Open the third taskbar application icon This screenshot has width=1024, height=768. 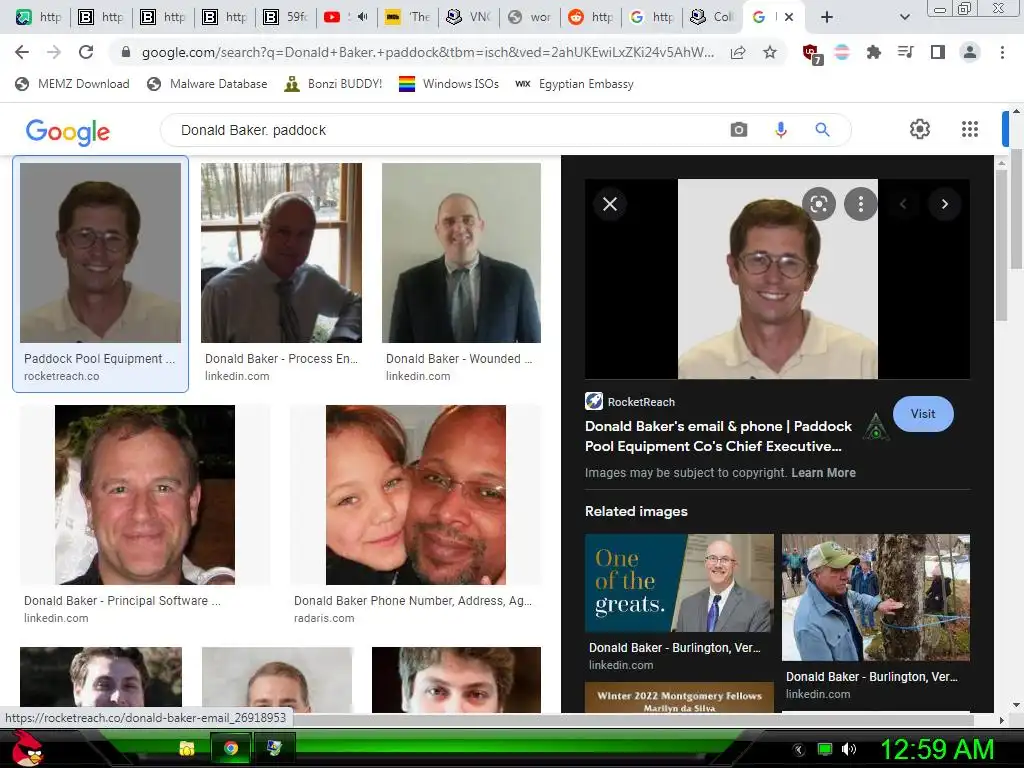274,748
